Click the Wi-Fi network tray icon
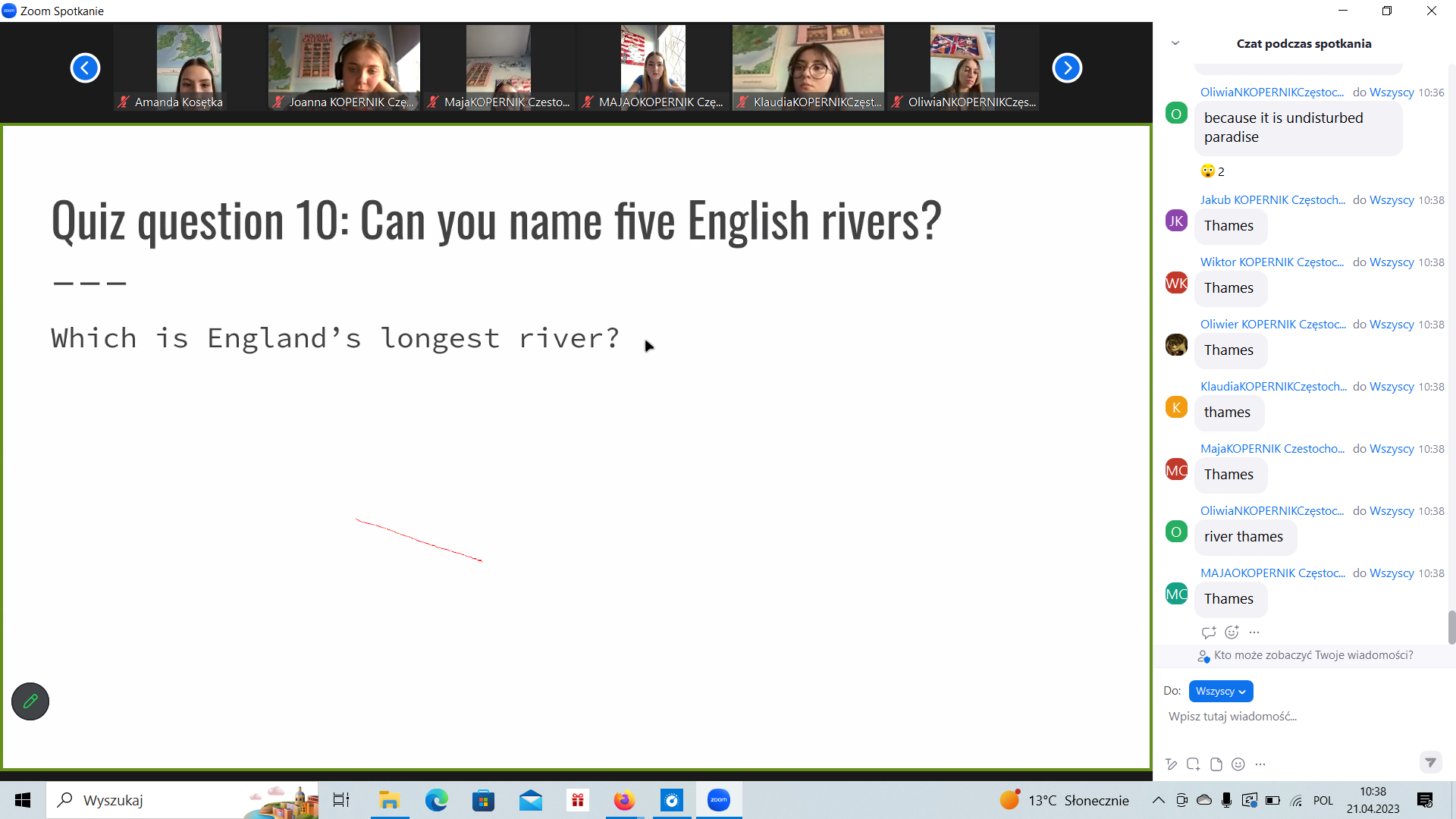 tap(1297, 800)
